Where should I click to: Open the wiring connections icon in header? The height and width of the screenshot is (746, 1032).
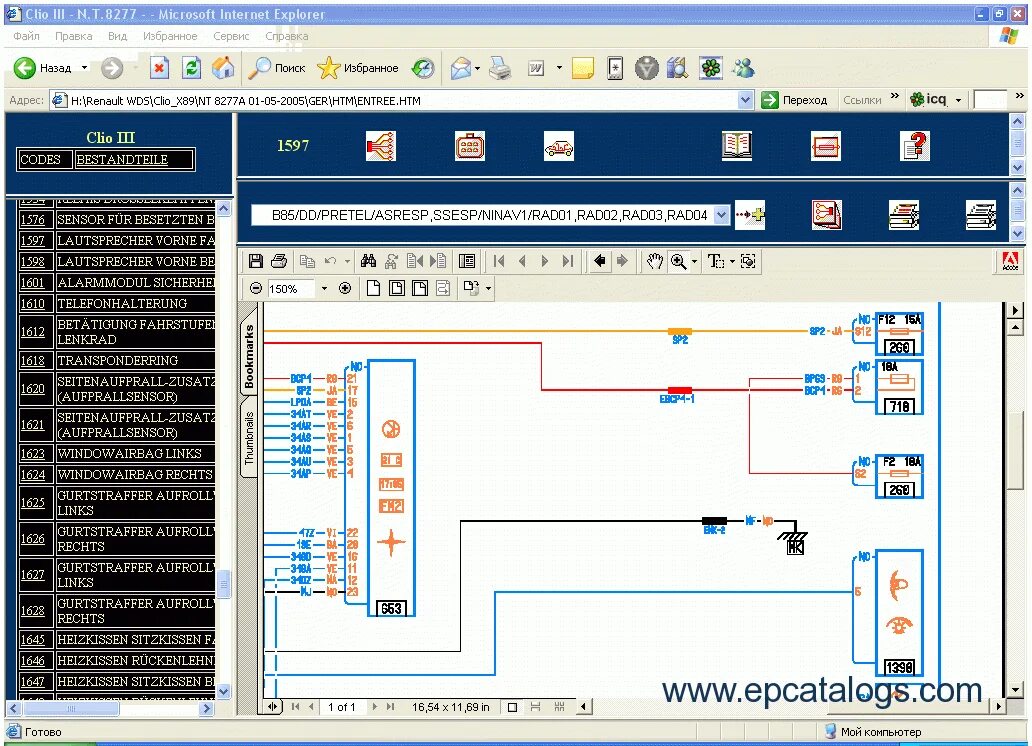(x=381, y=146)
